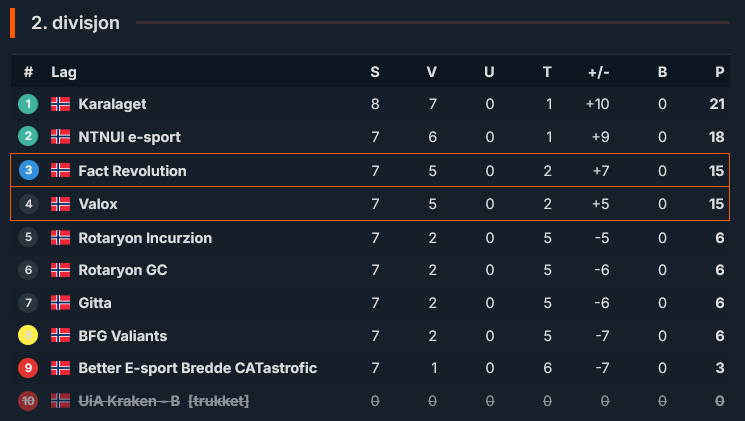The height and width of the screenshot is (421, 745).
Task: Select the Fact Revolution team name
Action: [132, 171]
